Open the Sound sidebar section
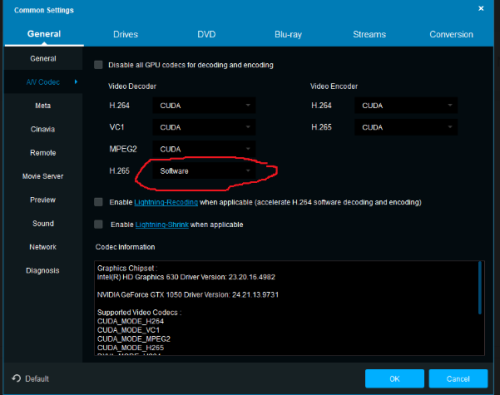 tap(43, 223)
